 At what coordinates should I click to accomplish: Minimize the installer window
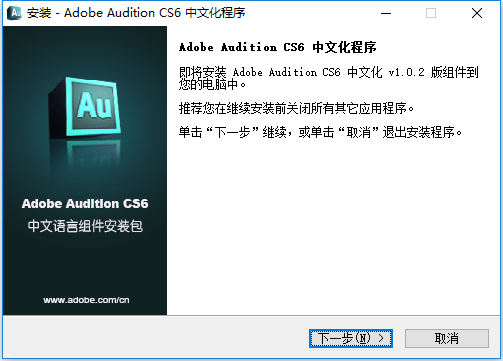[386, 13]
